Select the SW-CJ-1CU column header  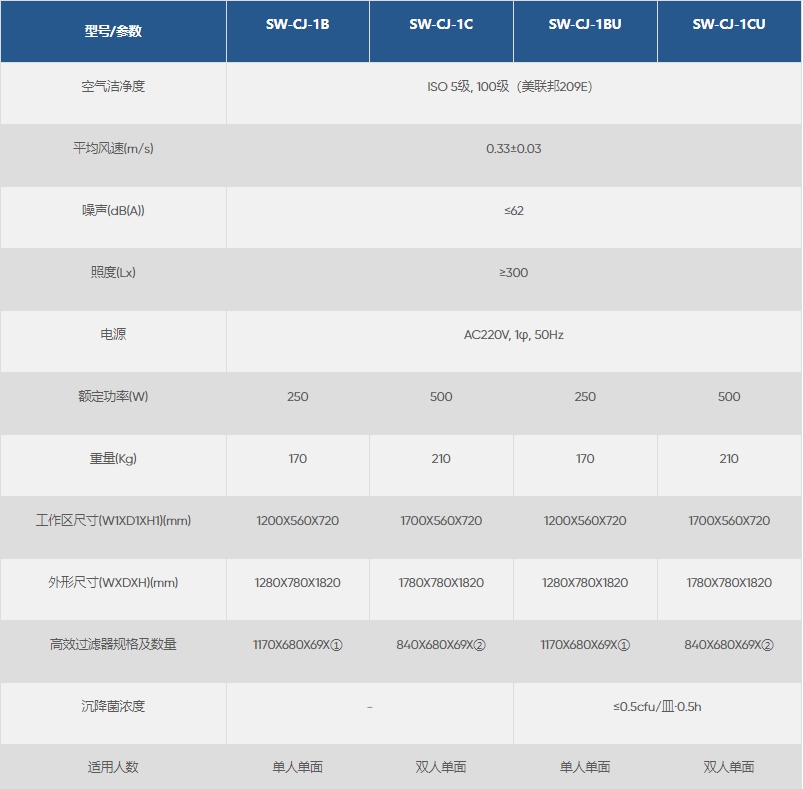point(729,24)
